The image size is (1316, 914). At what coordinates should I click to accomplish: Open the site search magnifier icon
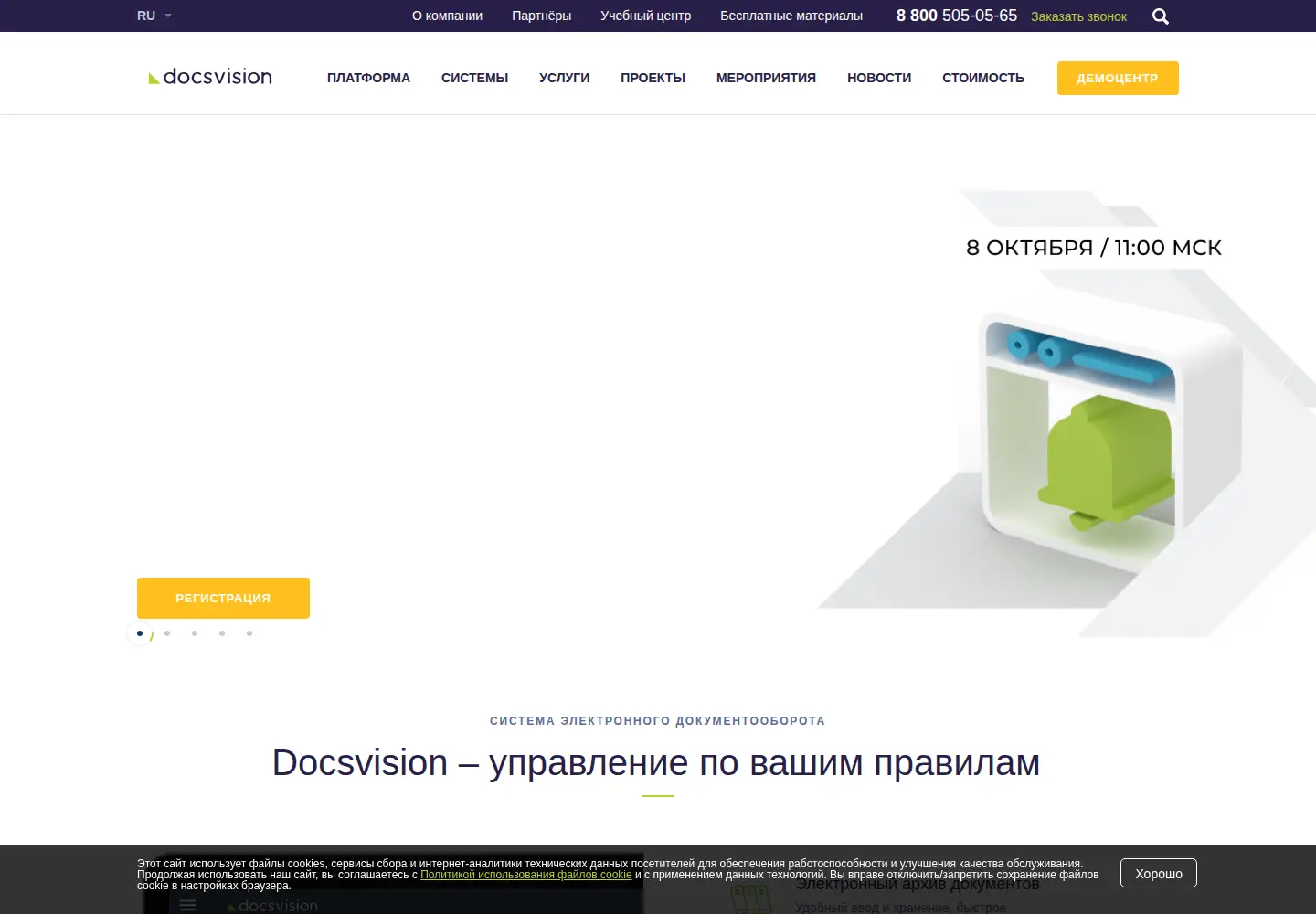[1161, 16]
